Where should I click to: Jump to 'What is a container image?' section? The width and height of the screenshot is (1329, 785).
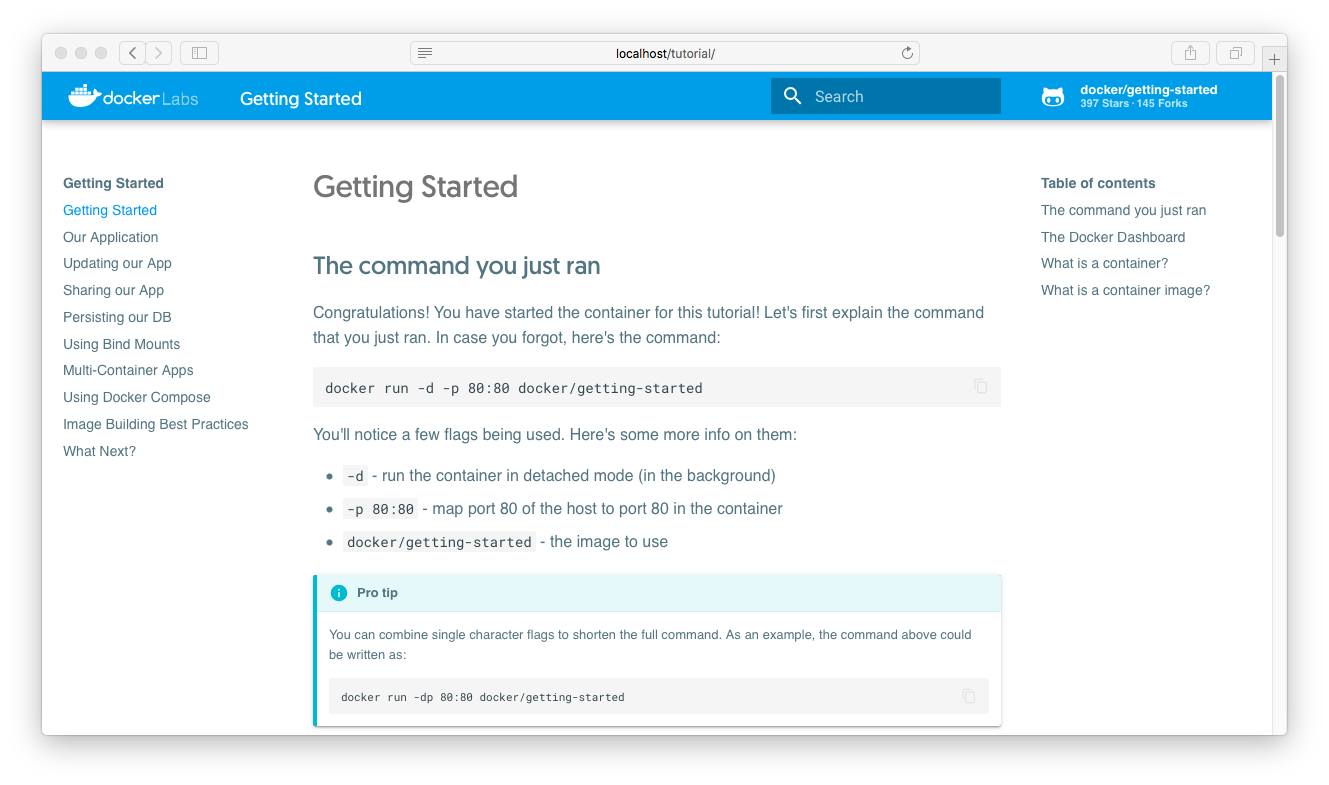pyautogui.click(x=1126, y=290)
